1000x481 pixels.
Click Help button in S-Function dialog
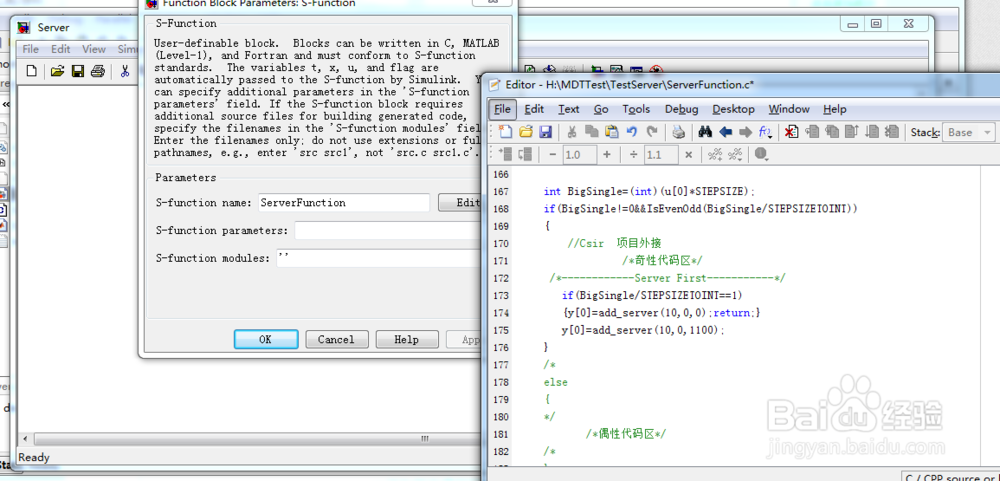[x=406, y=339]
